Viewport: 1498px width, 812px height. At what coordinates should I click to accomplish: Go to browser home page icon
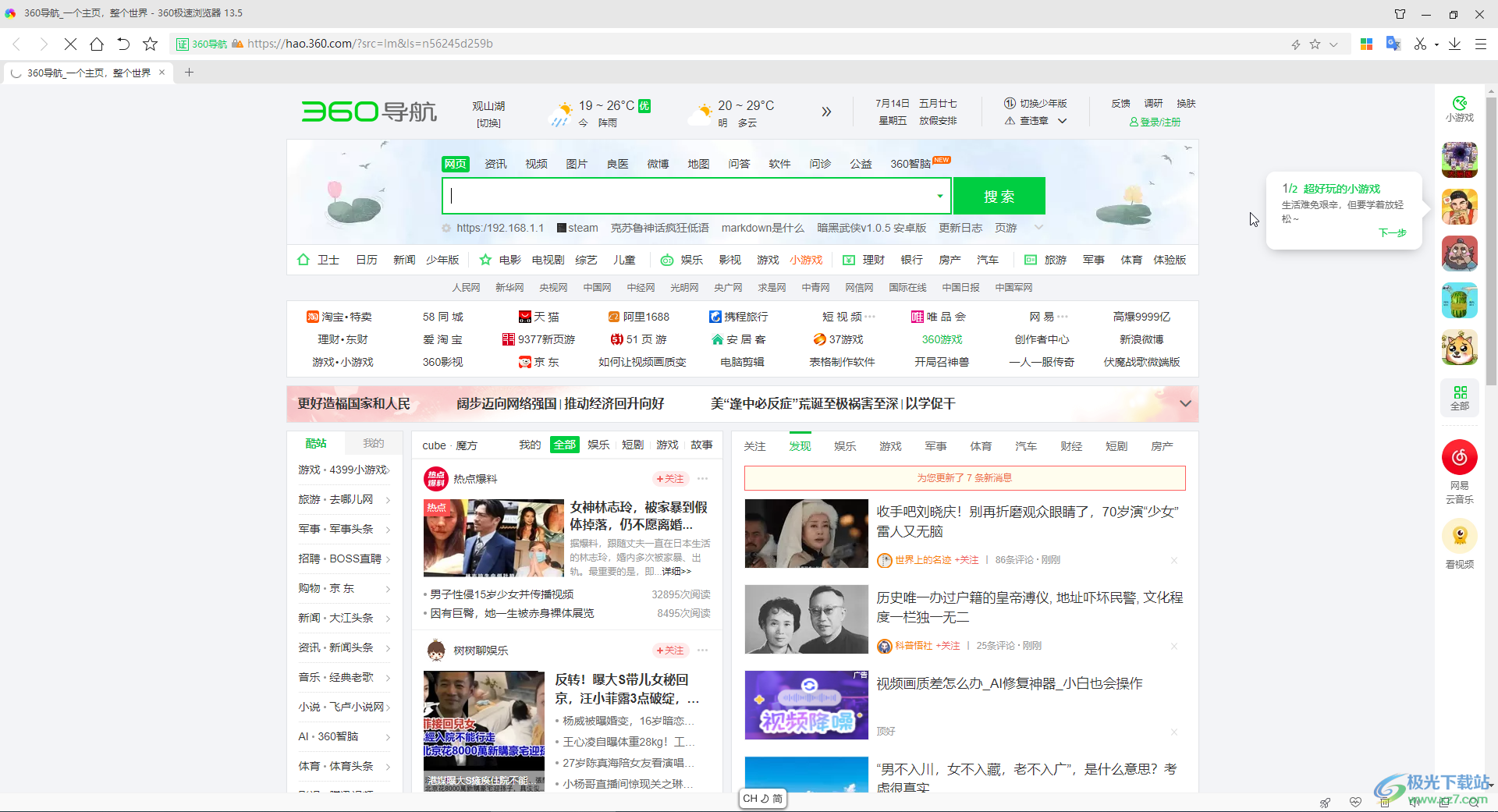coord(97,44)
